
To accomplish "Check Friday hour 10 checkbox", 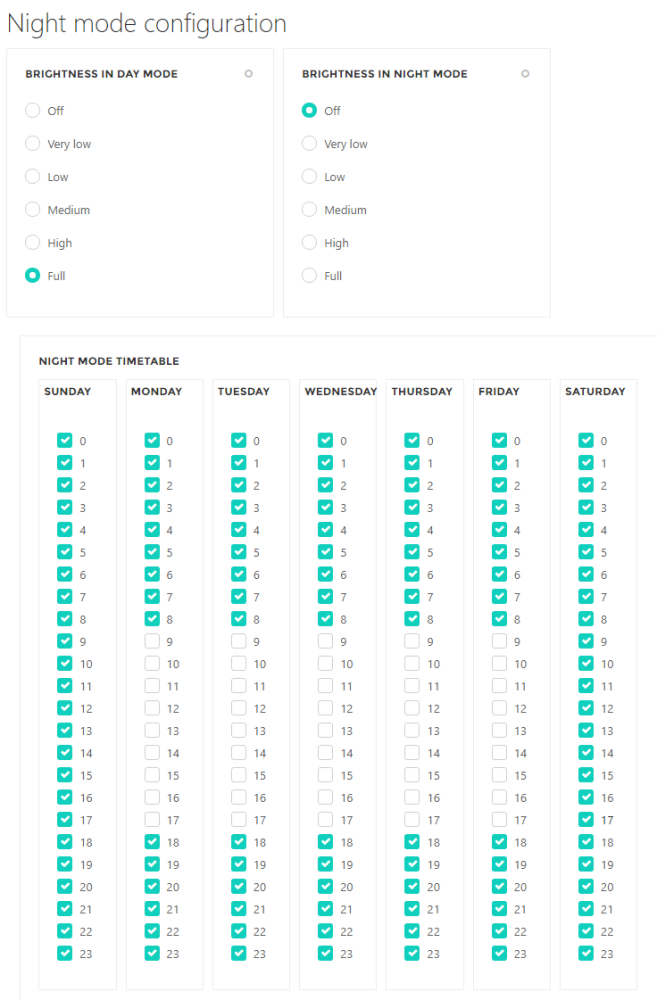I will tap(499, 664).
